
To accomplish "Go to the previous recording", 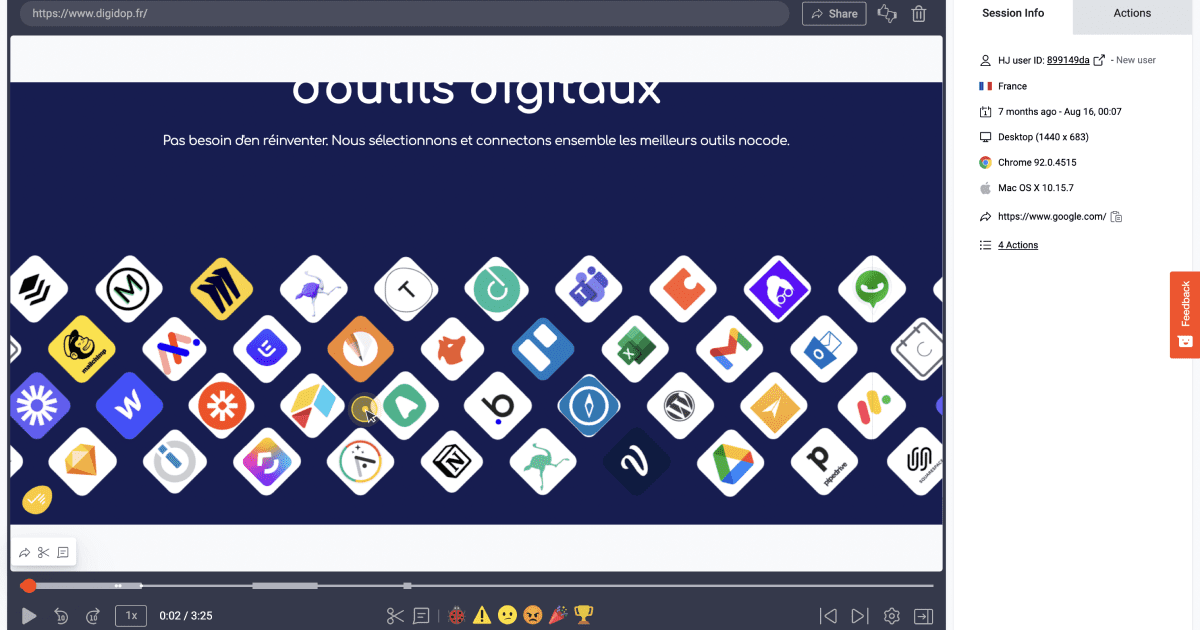I will click(x=828, y=616).
